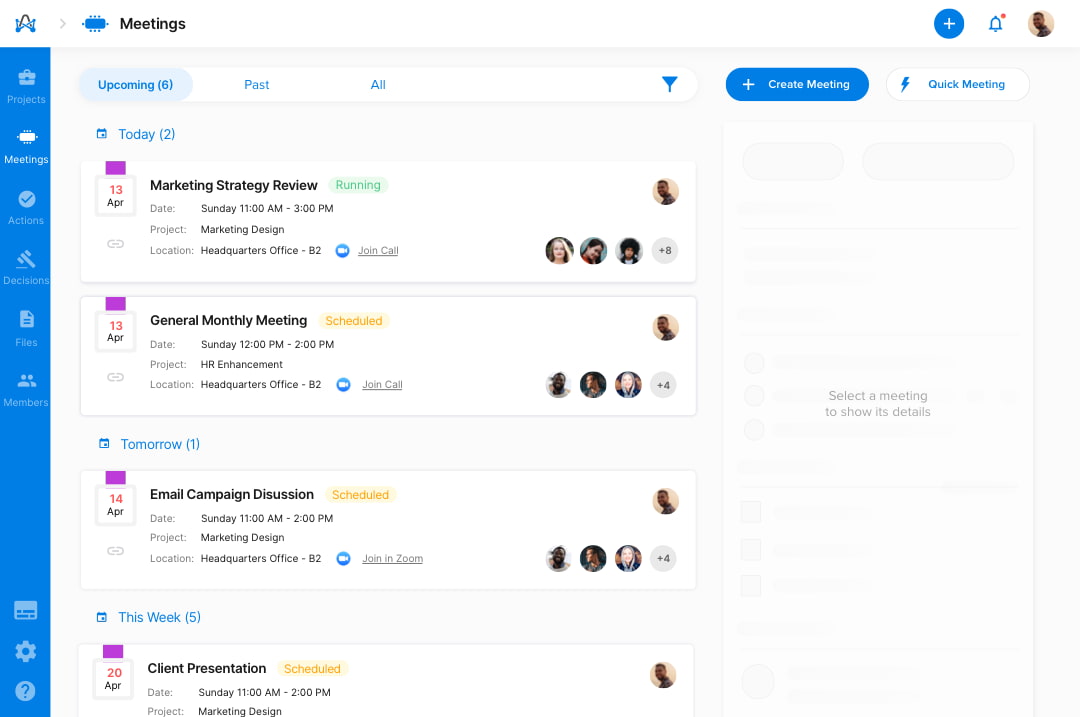Open the Files sidebar section
Viewport: 1080px width, 717px height.
(26, 329)
